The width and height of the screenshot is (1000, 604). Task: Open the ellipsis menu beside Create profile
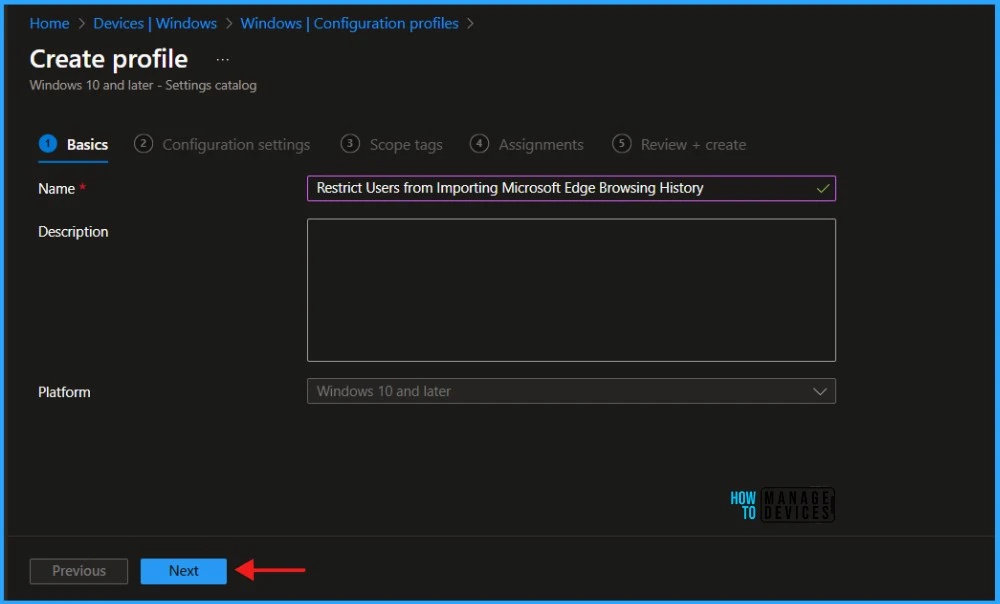pos(222,59)
